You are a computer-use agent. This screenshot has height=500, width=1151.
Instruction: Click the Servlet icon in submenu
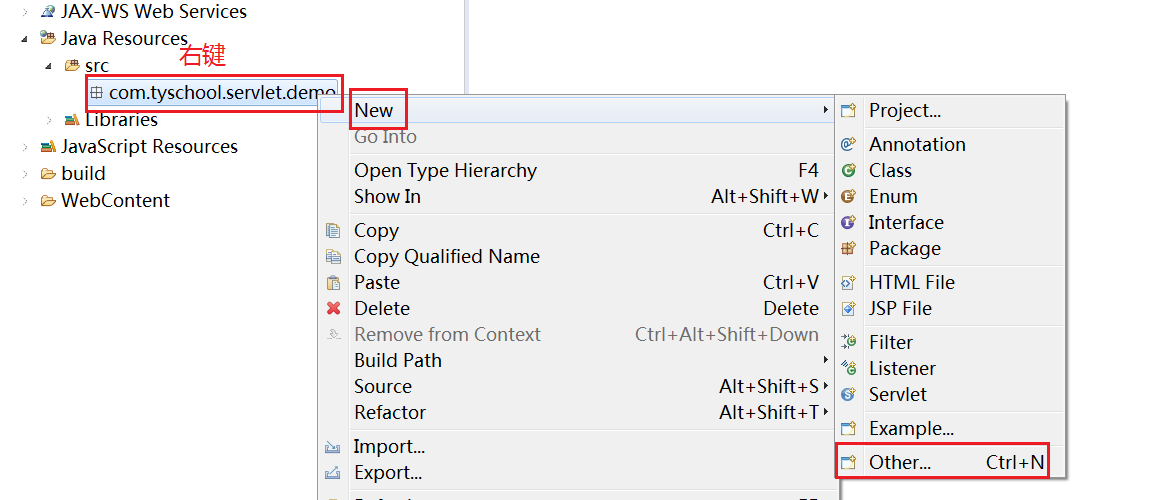coord(849,395)
